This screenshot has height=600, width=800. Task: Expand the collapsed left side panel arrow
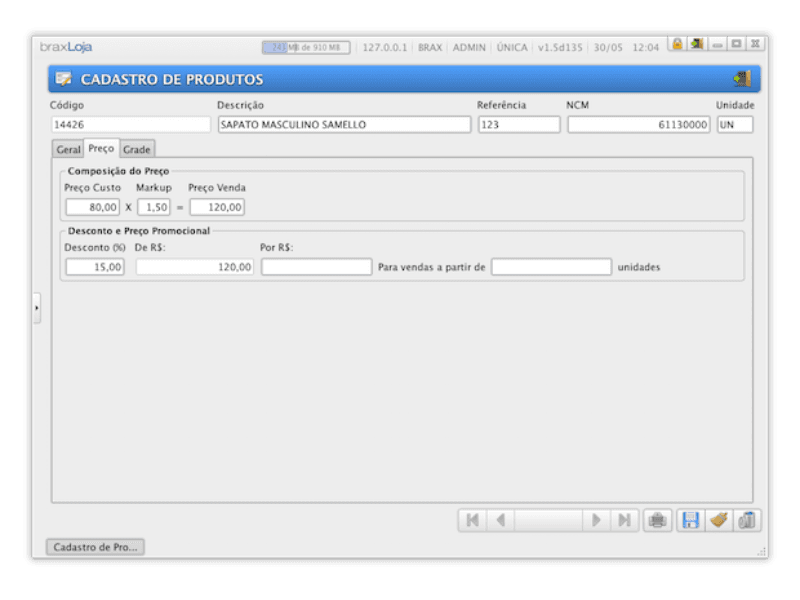point(37,308)
